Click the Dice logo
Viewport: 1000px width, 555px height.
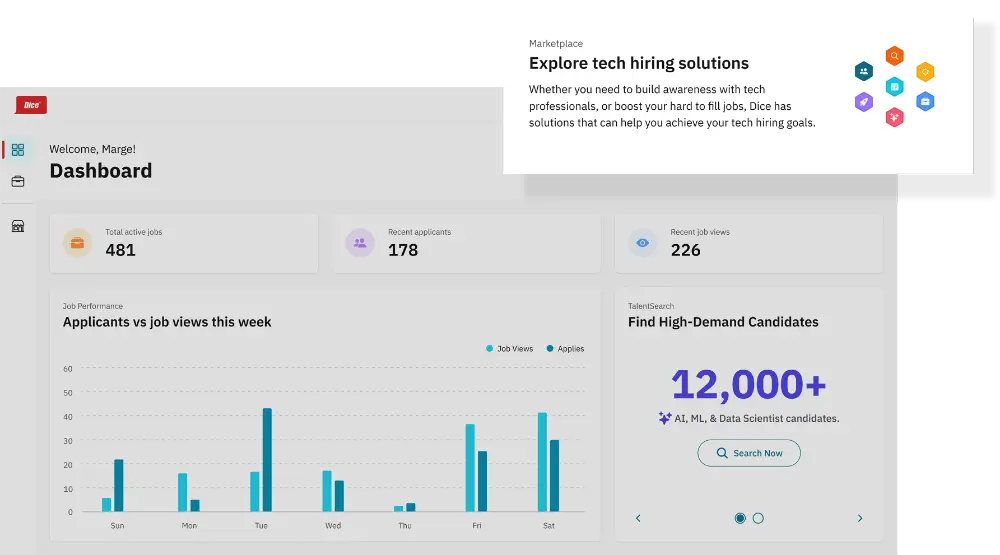(31, 105)
